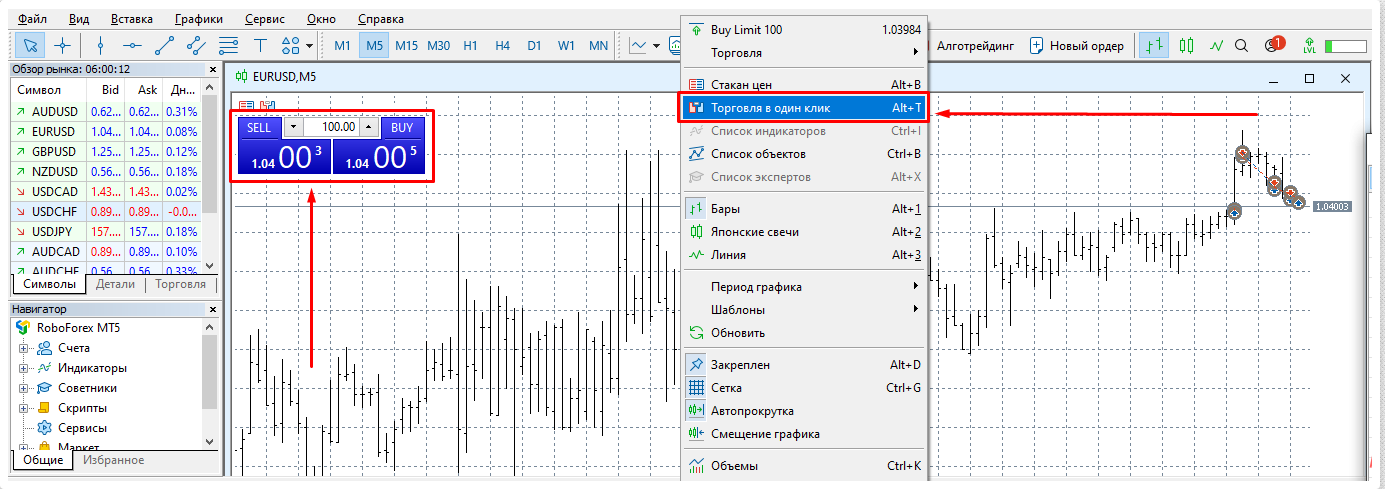Switch chart to H4 timeframe
Screen dimensions: 1385x489
502,45
